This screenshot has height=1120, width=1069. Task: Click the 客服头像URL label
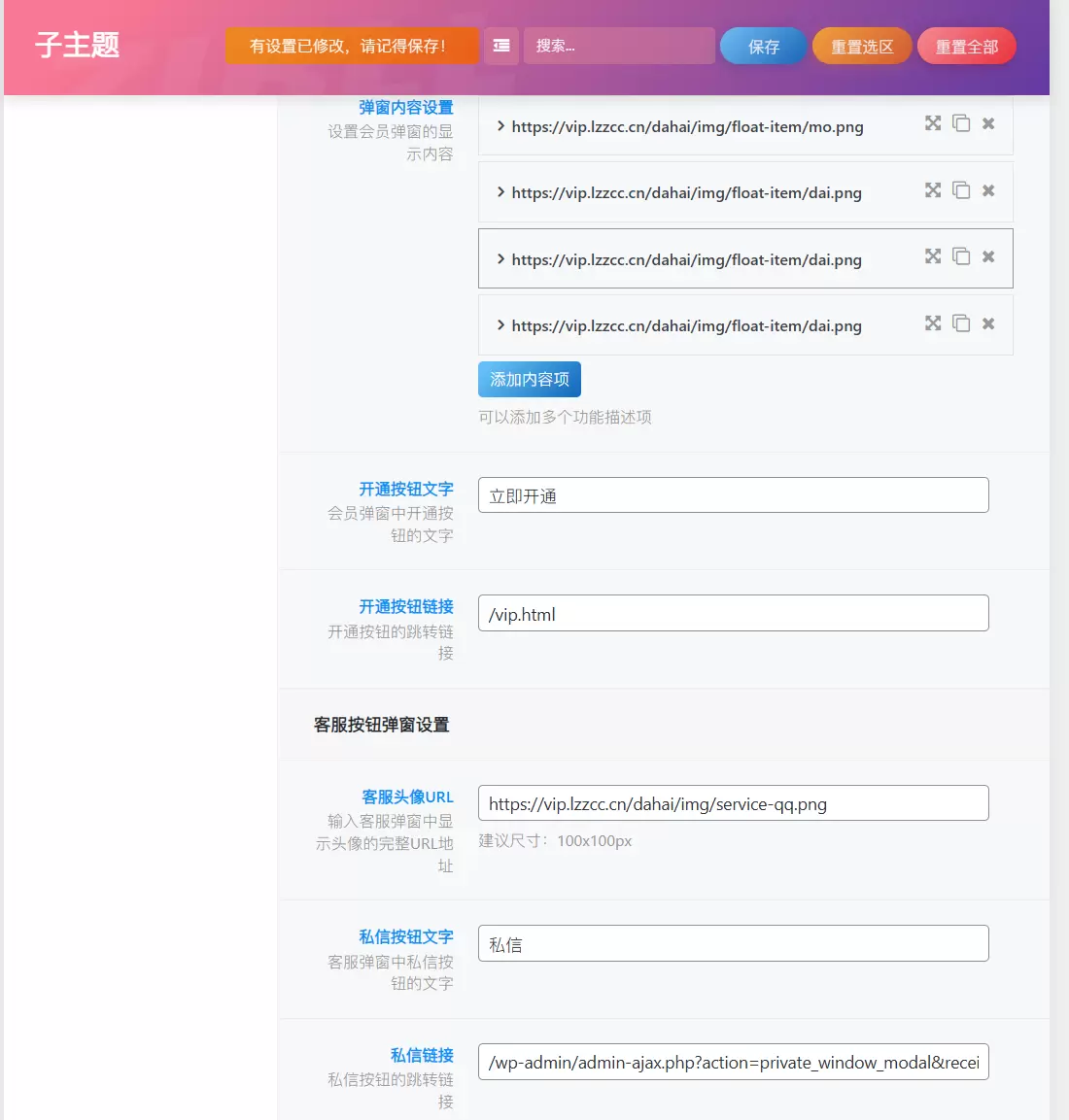pyautogui.click(x=407, y=798)
